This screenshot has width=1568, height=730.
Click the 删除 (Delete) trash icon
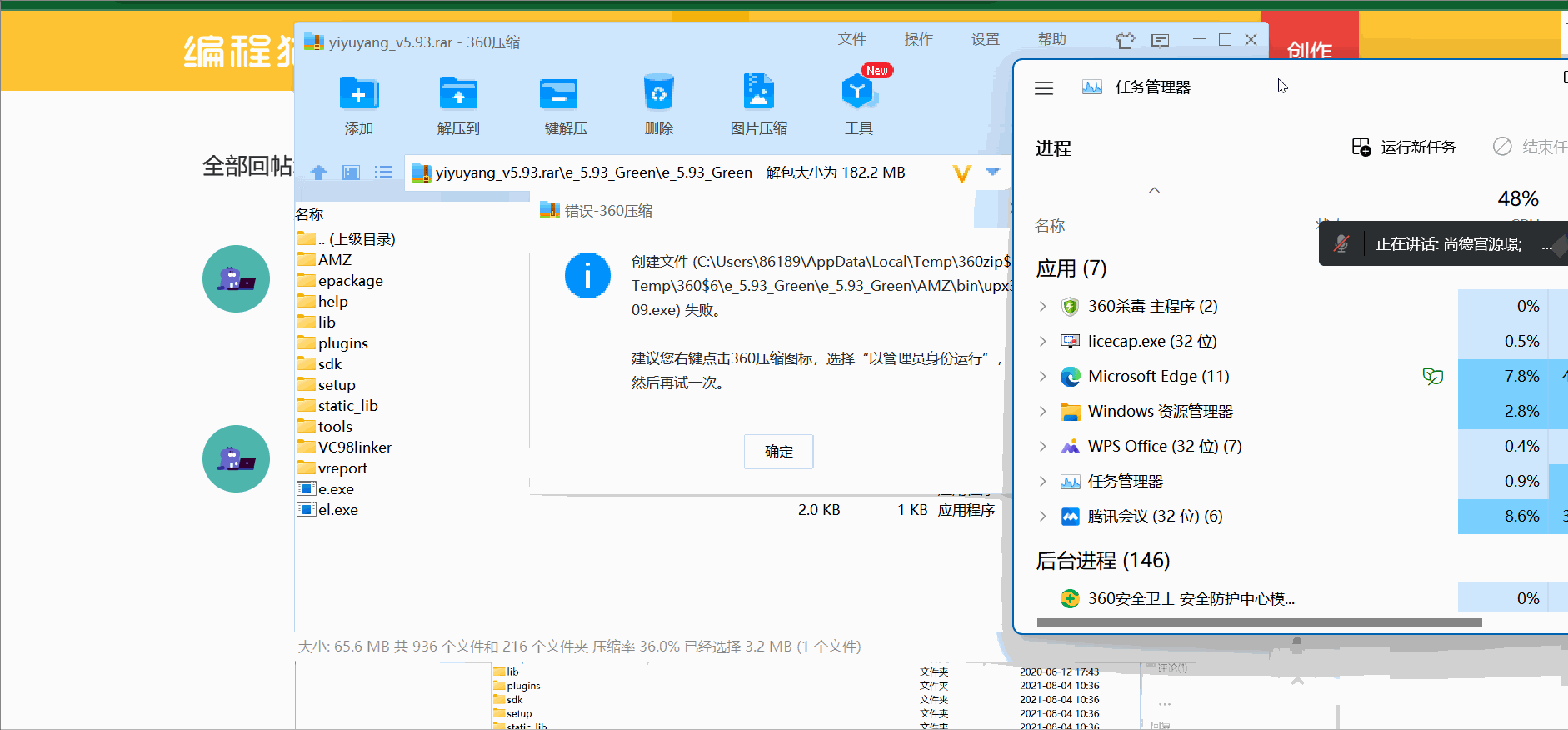tap(658, 92)
